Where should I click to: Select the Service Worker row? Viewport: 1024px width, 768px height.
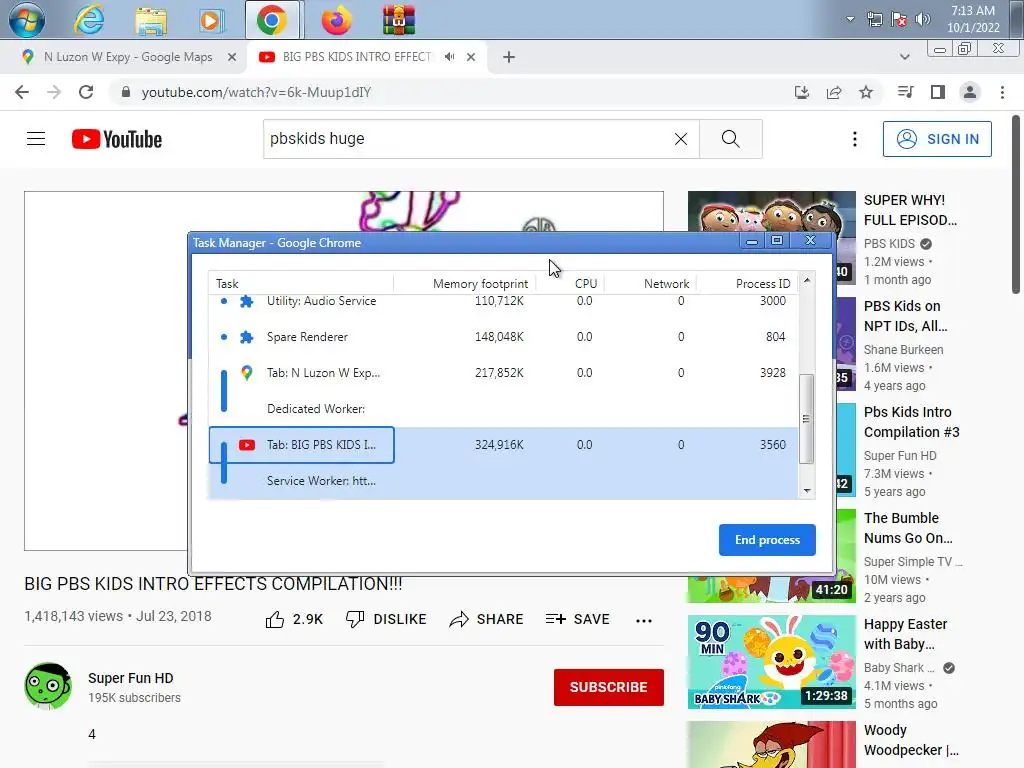point(503,481)
